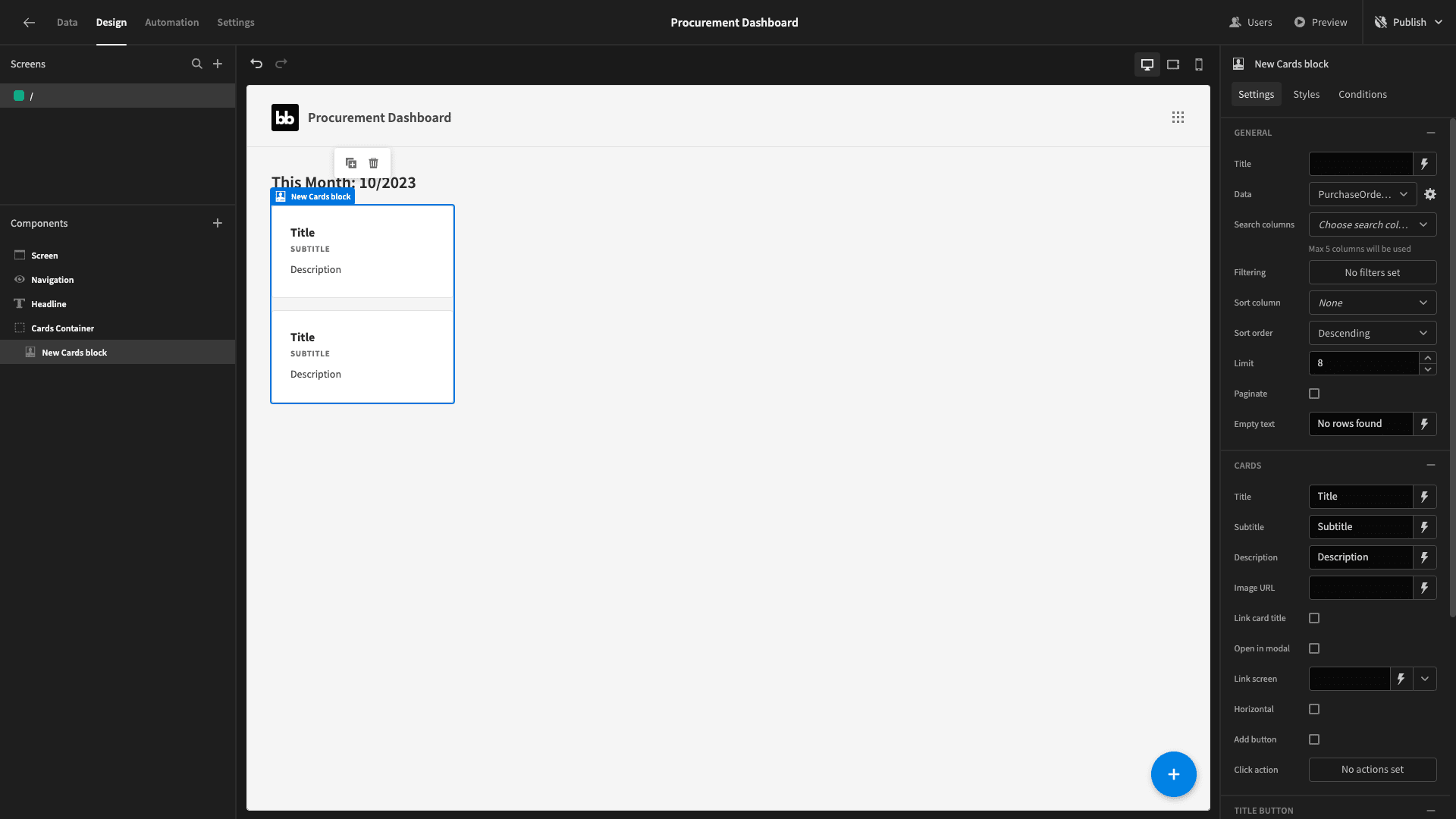Switch to tablet preview size

[1173, 64]
